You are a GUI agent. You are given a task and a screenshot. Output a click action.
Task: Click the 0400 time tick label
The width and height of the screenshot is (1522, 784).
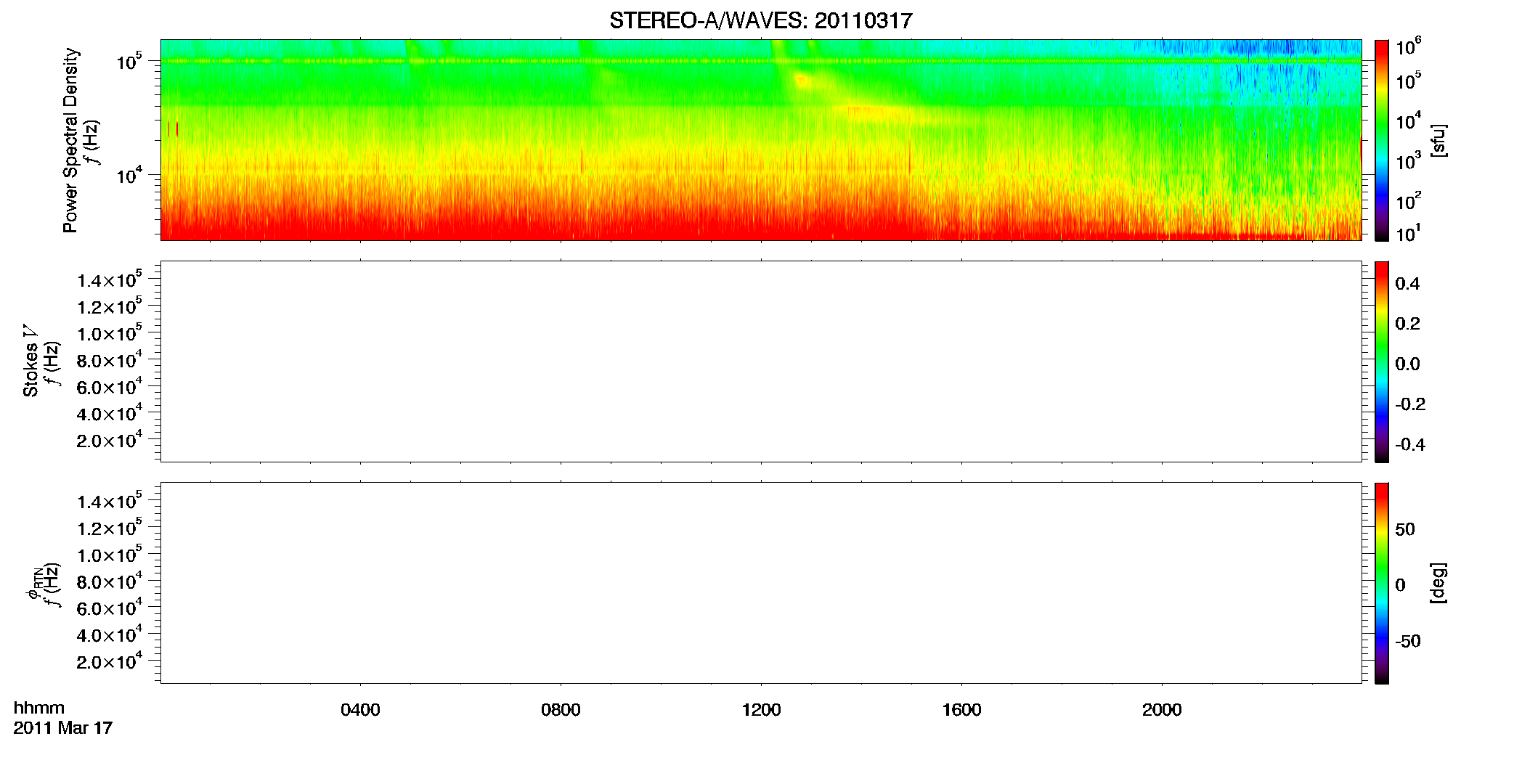pyautogui.click(x=360, y=710)
